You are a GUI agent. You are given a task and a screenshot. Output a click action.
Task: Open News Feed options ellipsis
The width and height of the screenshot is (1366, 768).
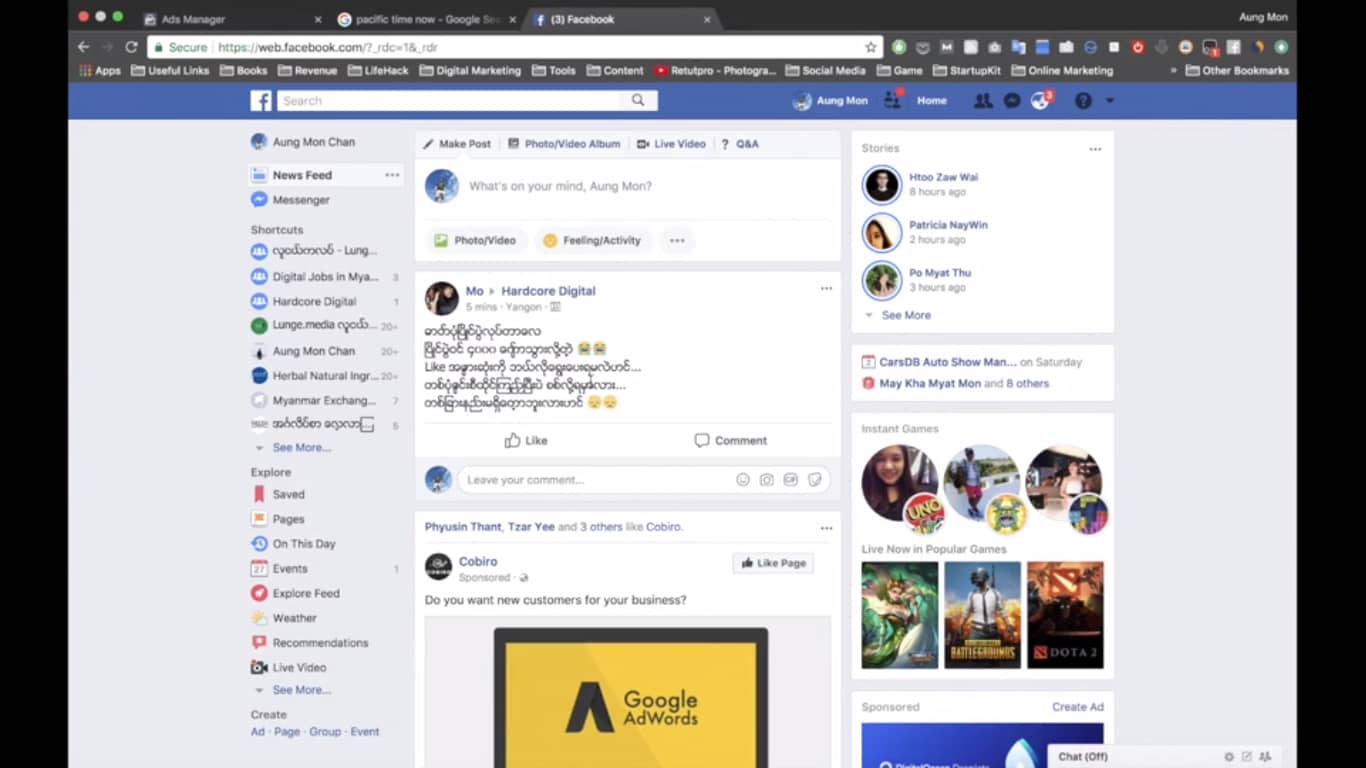(392, 175)
